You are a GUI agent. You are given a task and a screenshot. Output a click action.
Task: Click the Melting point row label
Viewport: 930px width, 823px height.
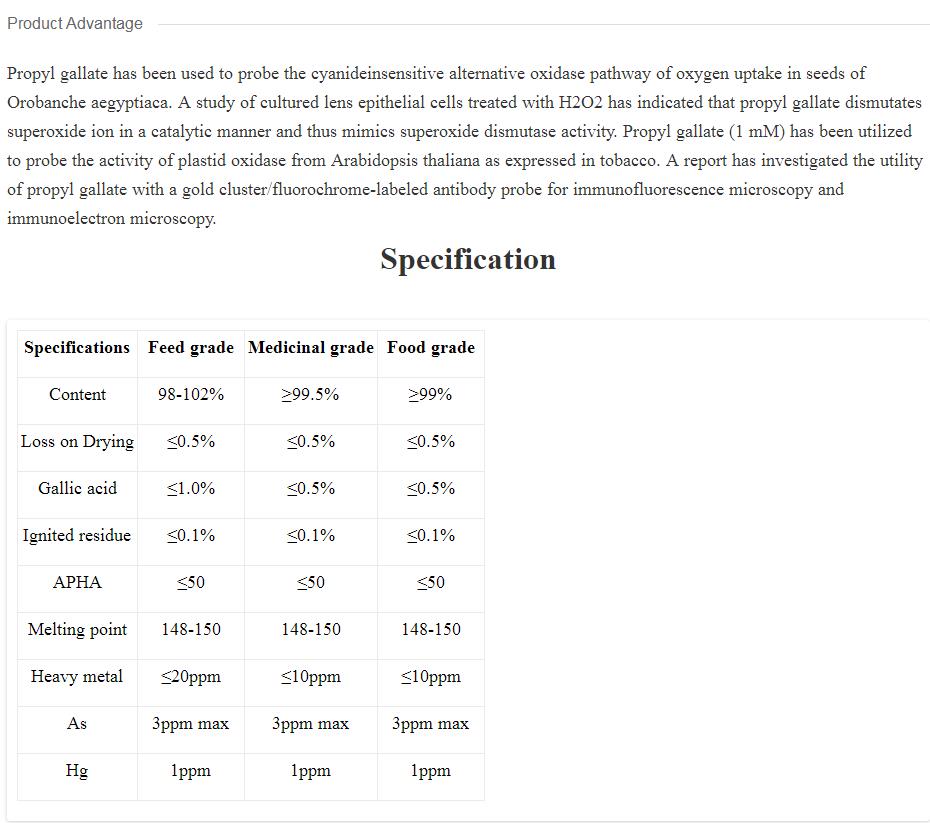77,630
